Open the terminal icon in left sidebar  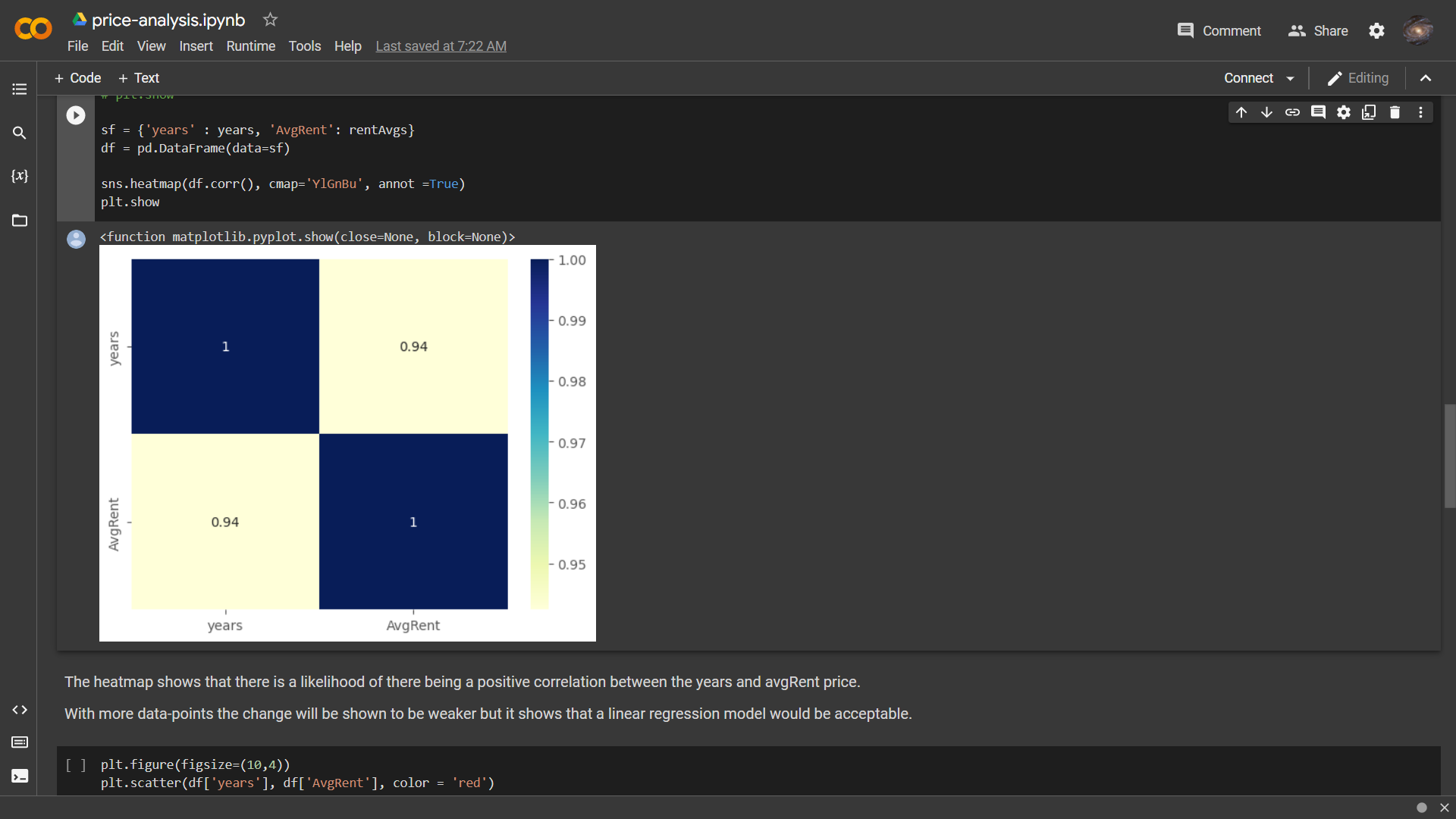[20, 776]
